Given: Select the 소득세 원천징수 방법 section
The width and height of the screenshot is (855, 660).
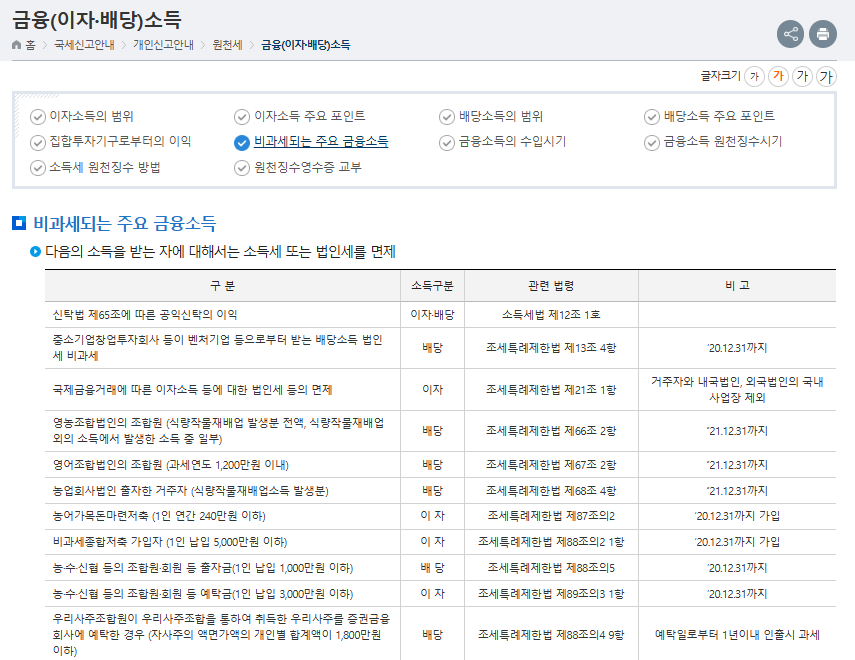Looking at the screenshot, I should tap(104, 167).
